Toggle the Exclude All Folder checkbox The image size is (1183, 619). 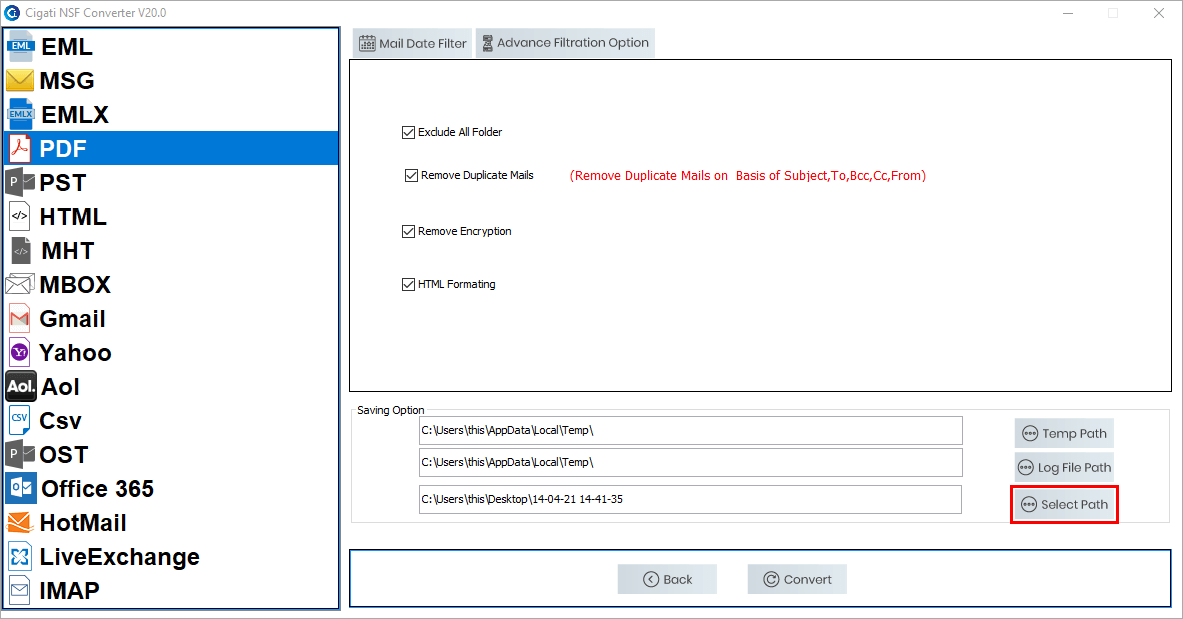click(408, 132)
